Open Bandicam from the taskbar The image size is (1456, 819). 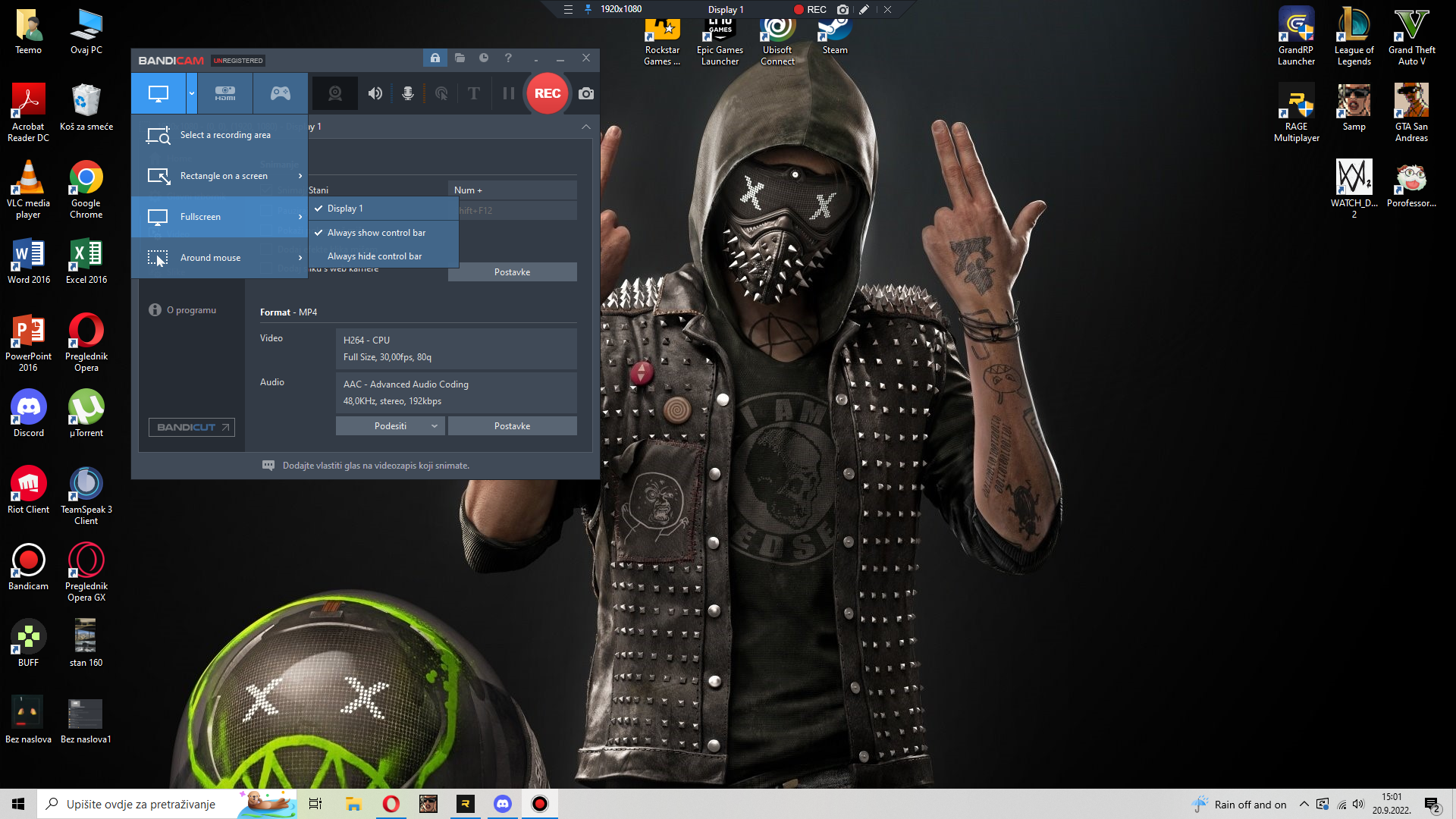tap(539, 804)
